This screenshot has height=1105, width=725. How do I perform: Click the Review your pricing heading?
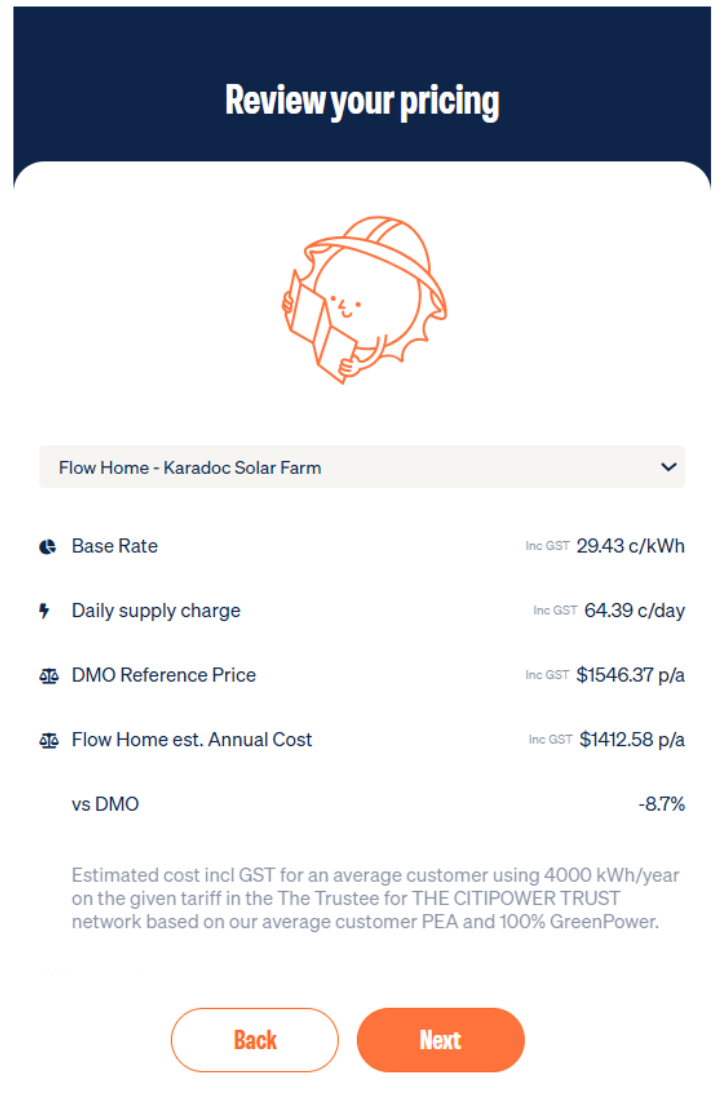click(x=362, y=100)
